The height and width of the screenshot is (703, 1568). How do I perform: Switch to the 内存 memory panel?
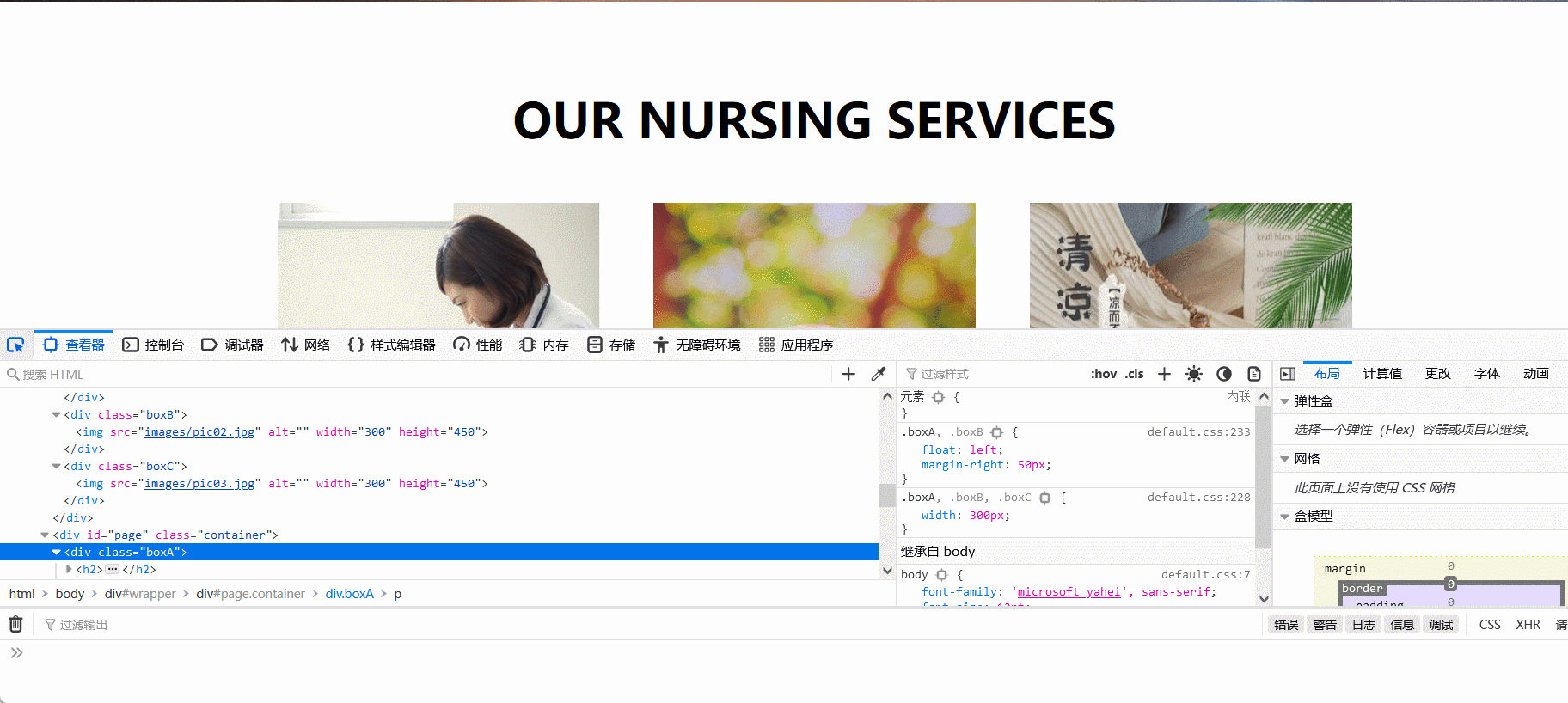click(544, 345)
